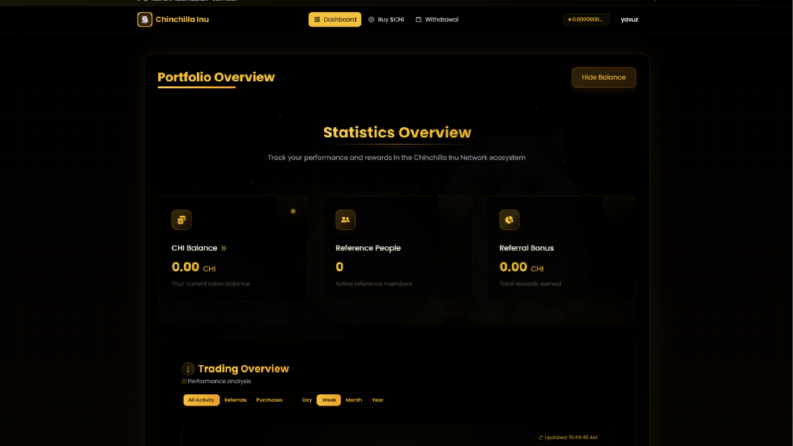Click the Updated 10:49:43 AM label
Screen dimensions: 793x446
point(571,437)
